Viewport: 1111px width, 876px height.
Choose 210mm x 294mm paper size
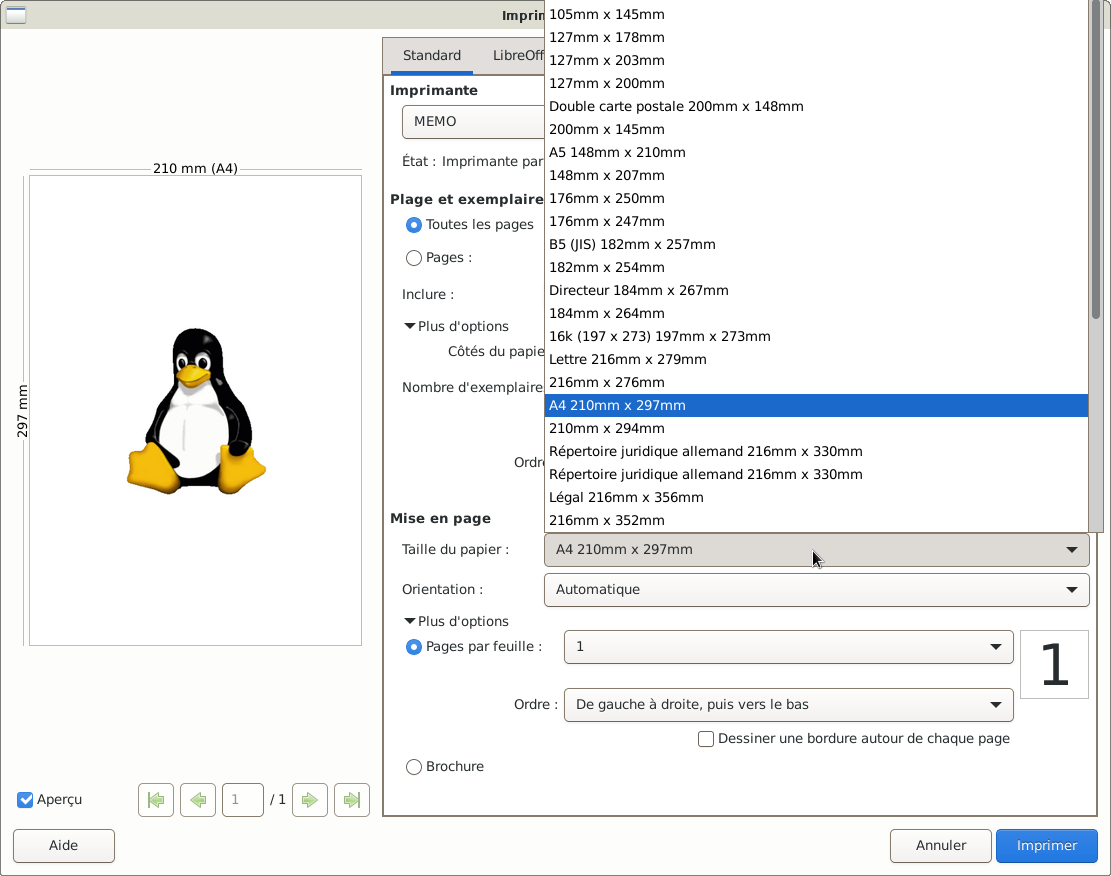[x=816, y=429]
